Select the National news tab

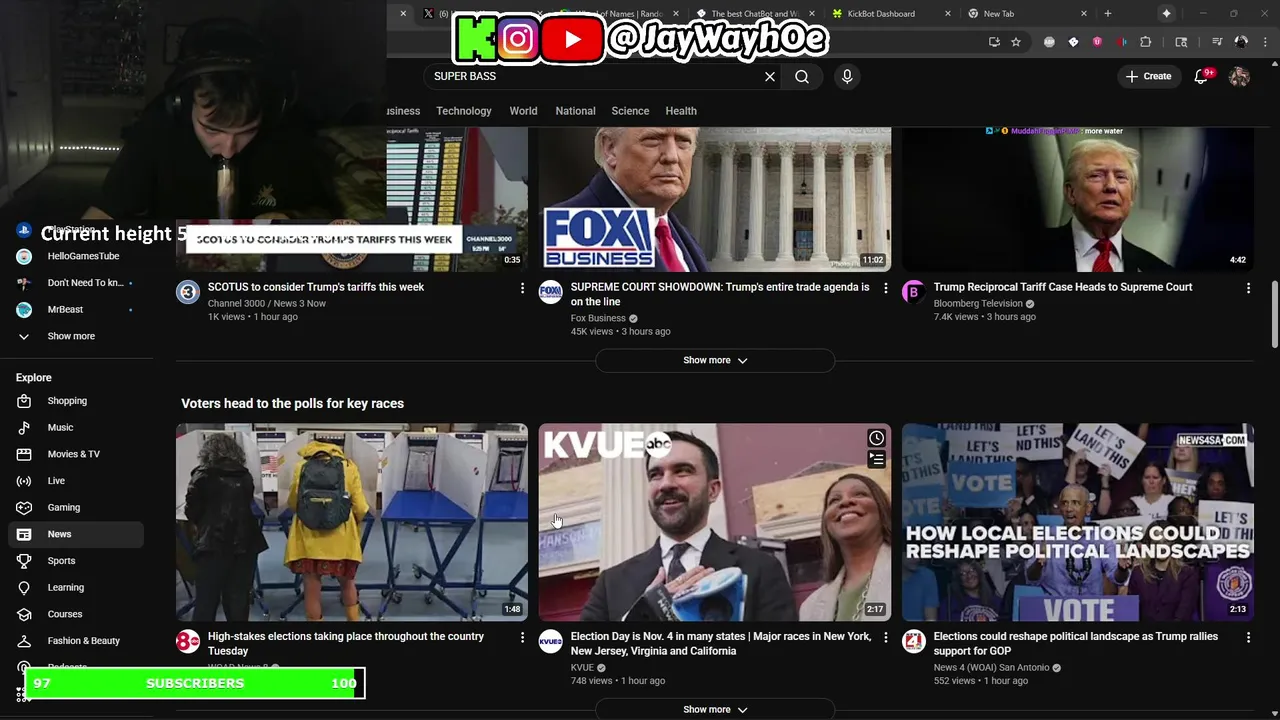click(x=575, y=111)
